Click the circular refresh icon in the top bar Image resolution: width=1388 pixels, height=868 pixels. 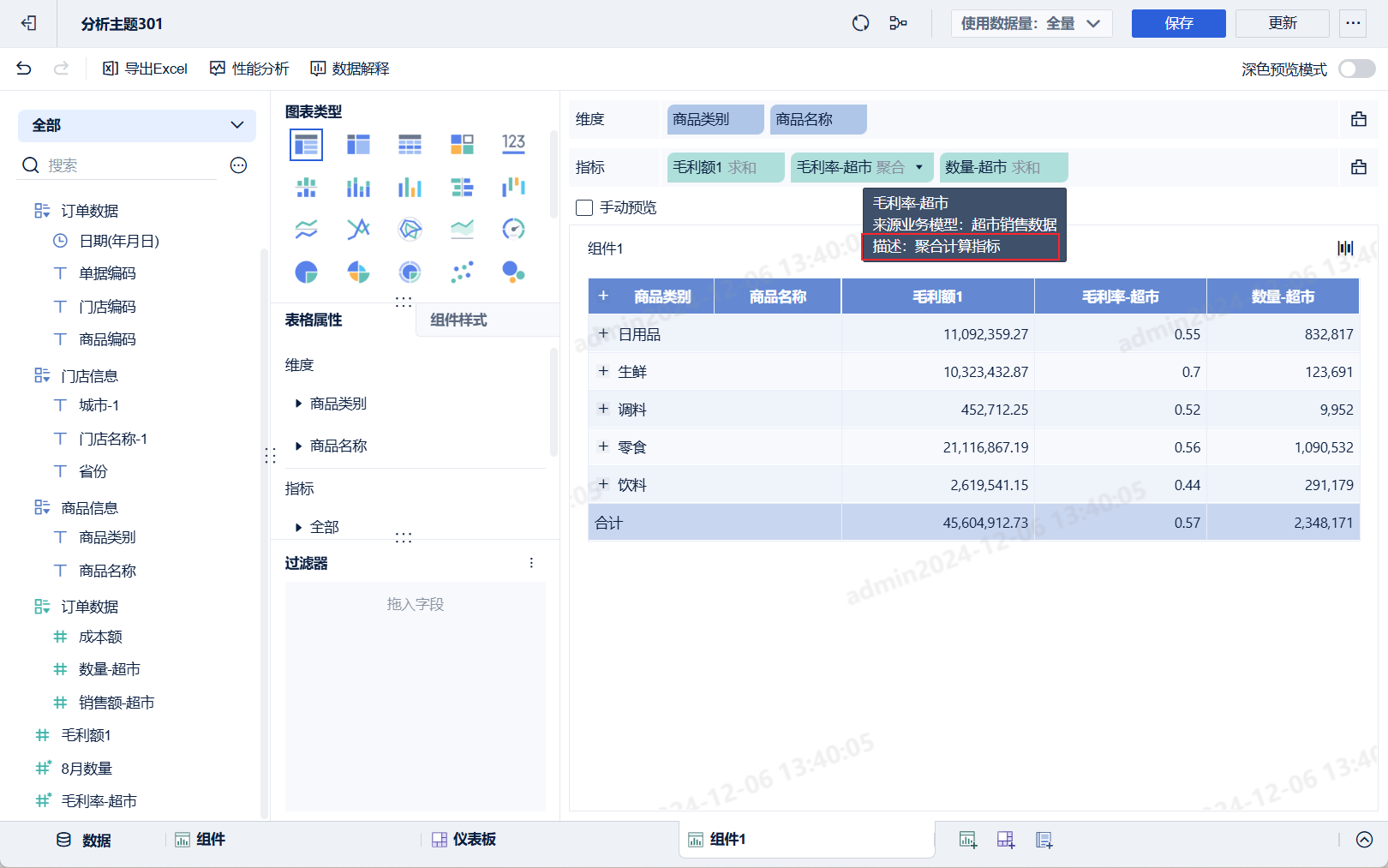coord(861,23)
